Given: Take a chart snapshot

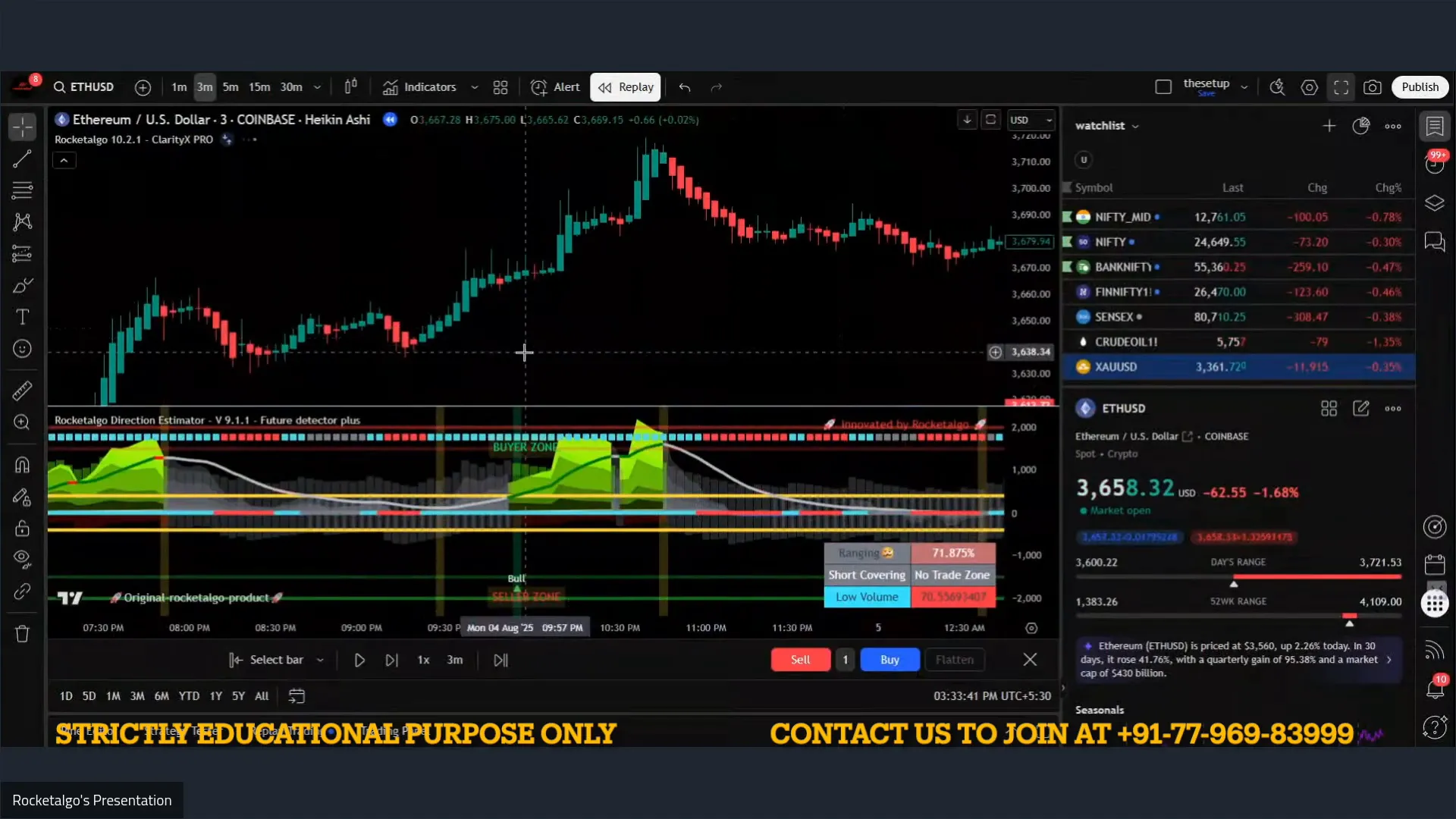Looking at the screenshot, I should (1373, 87).
